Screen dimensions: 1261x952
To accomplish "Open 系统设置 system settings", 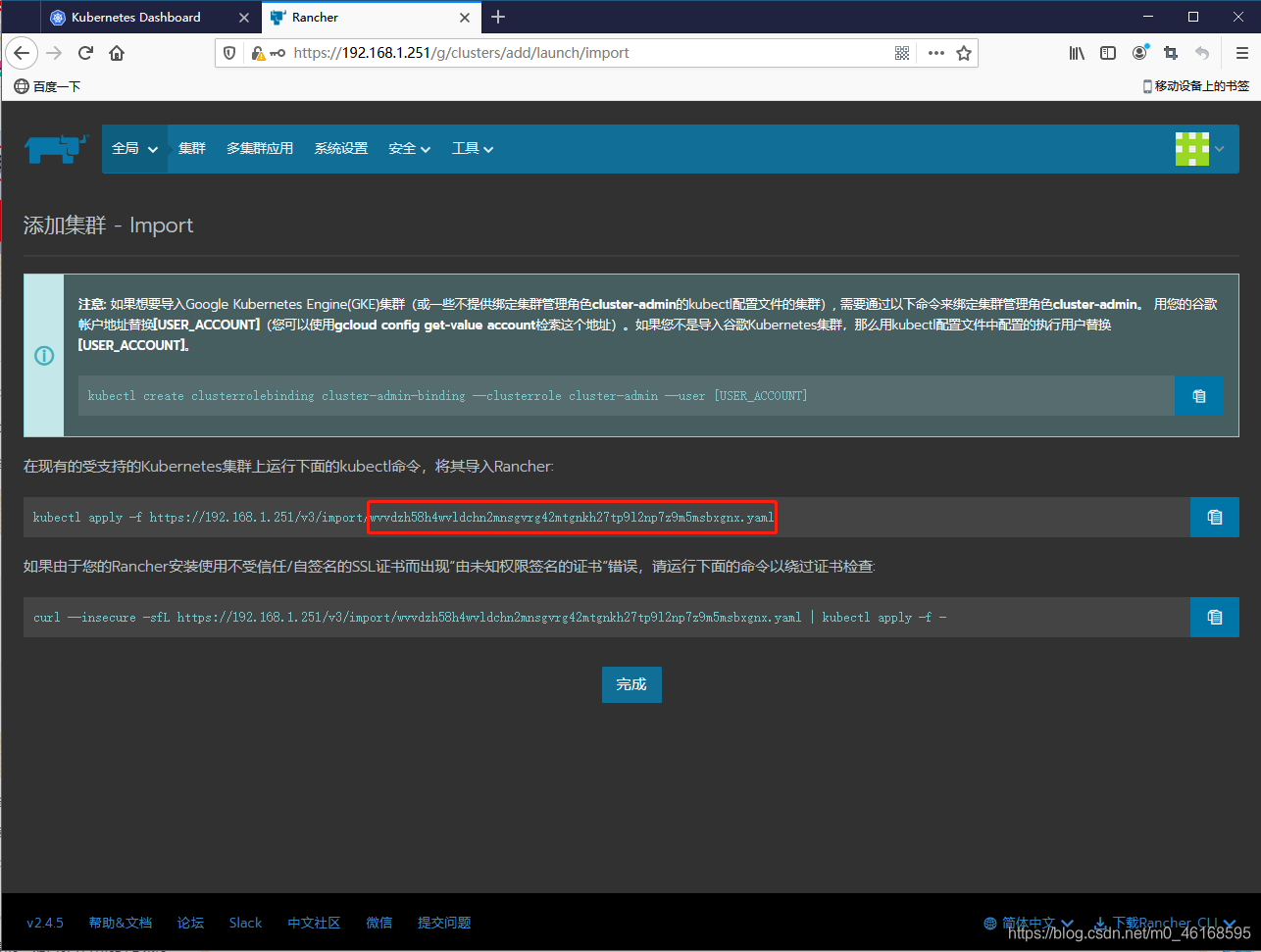I will click(341, 148).
